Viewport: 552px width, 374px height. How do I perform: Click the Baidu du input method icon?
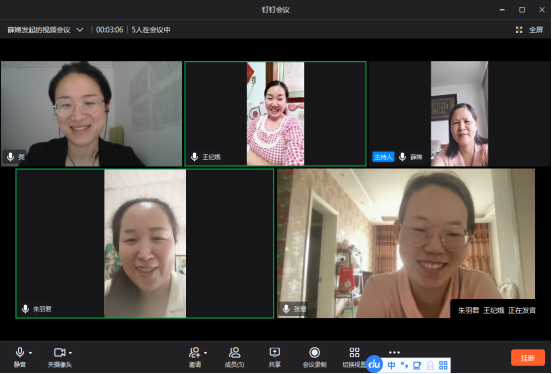375,364
